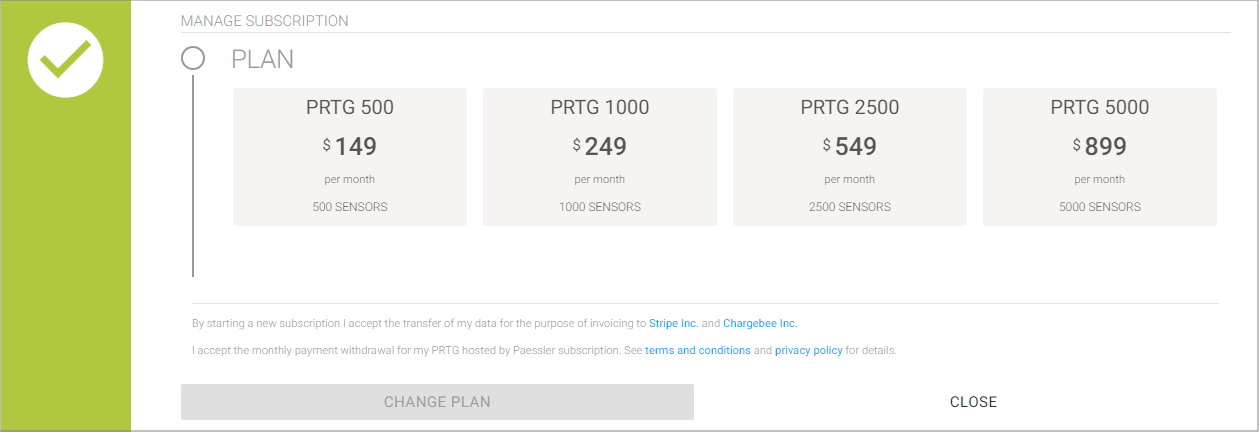
Task: Click the $549 per month price
Action: [x=850, y=147]
